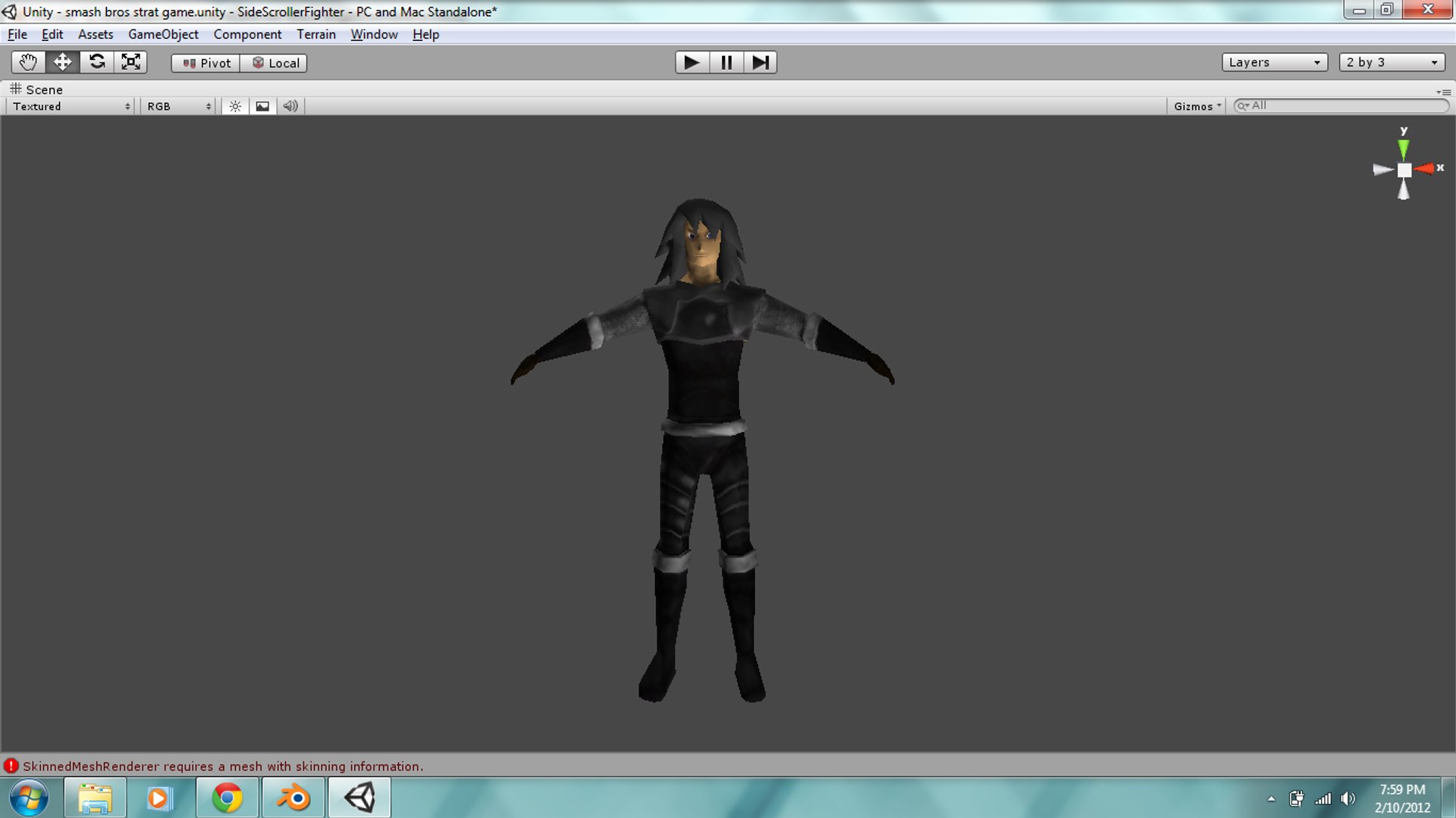The height and width of the screenshot is (818, 1456).
Task: Toggle Scene audio
Action: [290, 106]
